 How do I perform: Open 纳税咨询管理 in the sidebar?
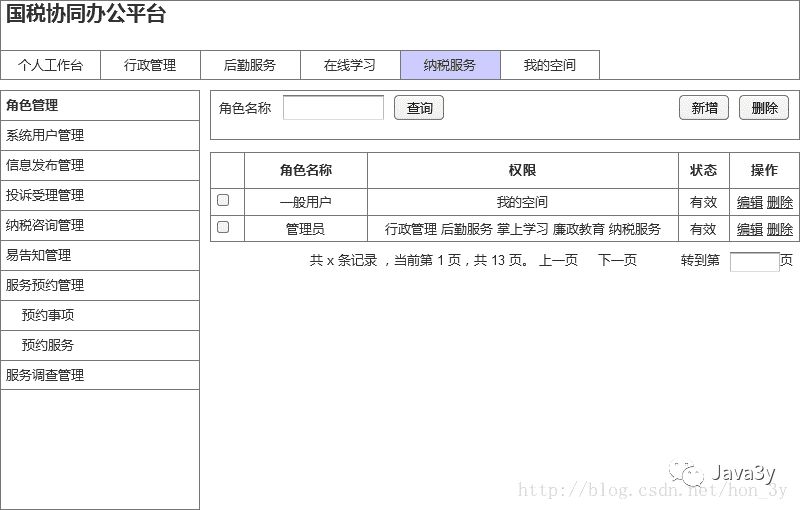tap(100, 225)
